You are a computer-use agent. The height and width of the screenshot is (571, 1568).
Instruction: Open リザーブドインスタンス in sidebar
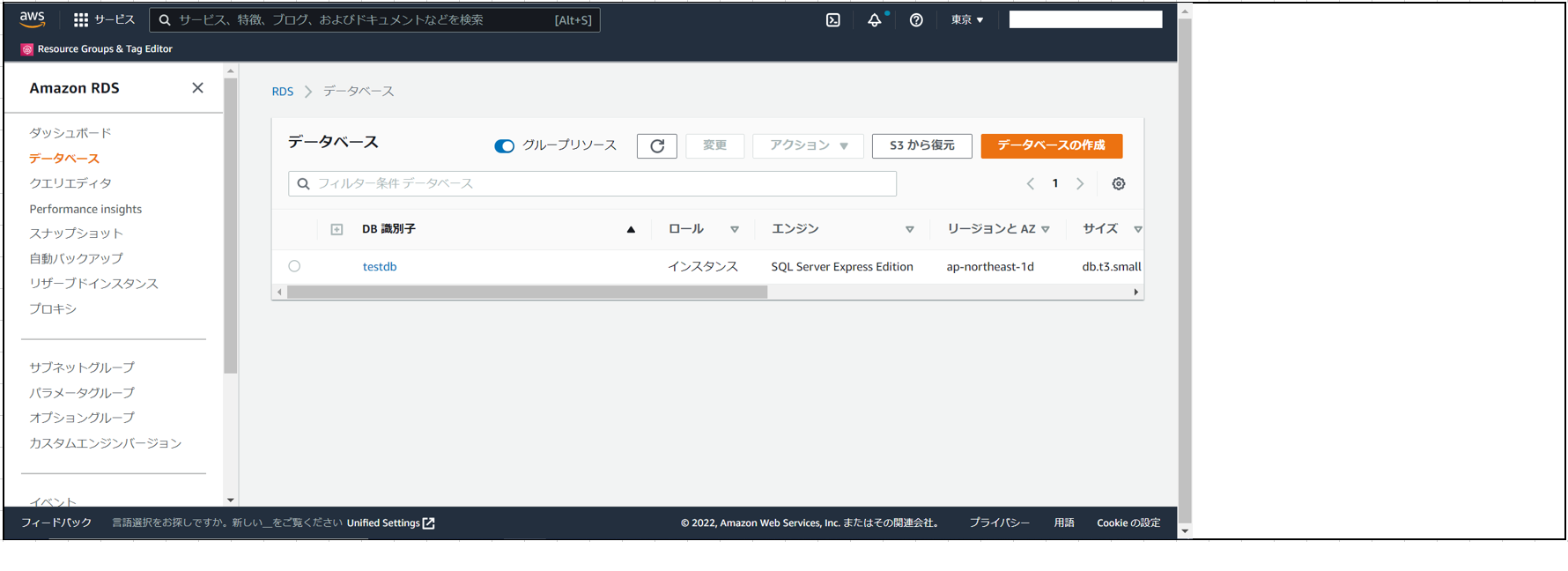[x=93, y=284]
